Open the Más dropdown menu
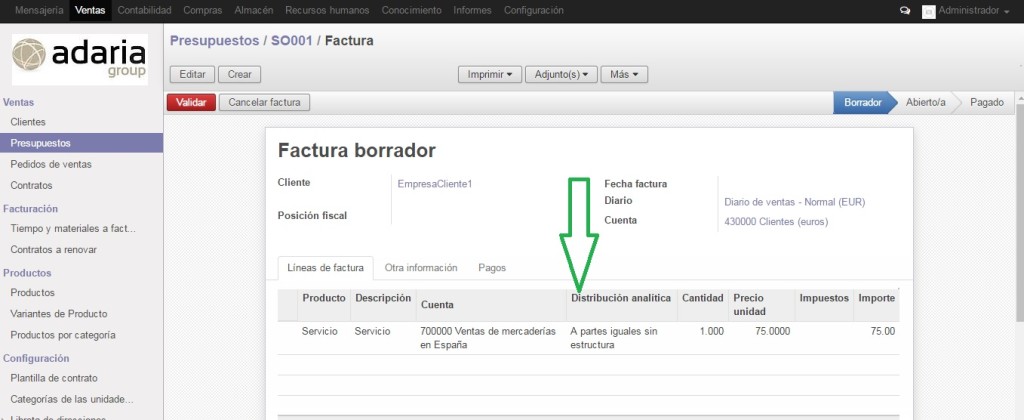This screenshot has height=420, width=1024. pos(624,74)
